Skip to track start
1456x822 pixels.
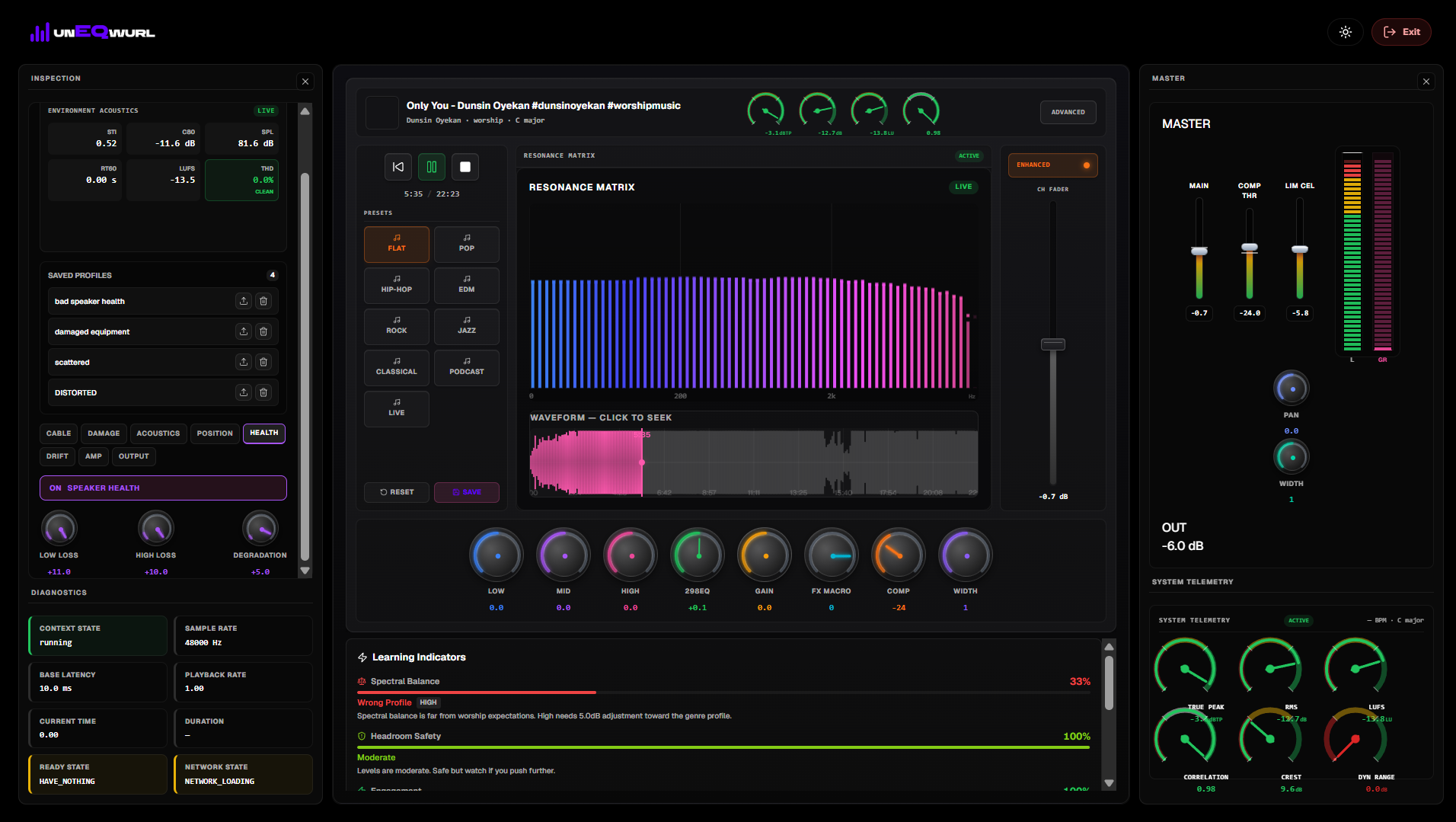[x=398, y=167]
